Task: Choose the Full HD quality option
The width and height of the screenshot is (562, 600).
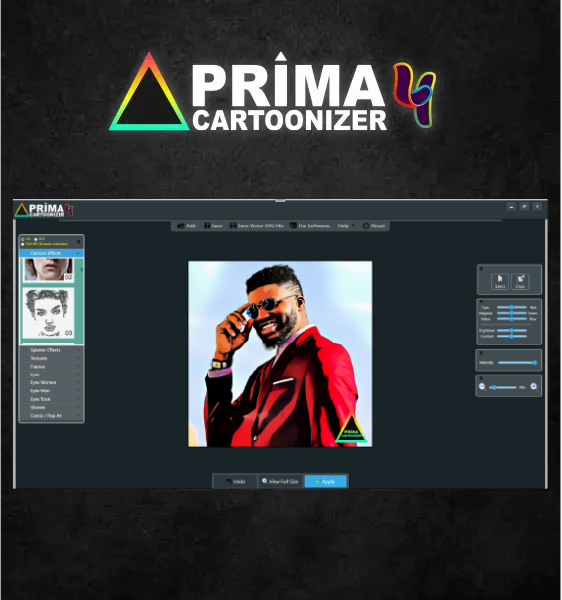Action: (23, 244)
